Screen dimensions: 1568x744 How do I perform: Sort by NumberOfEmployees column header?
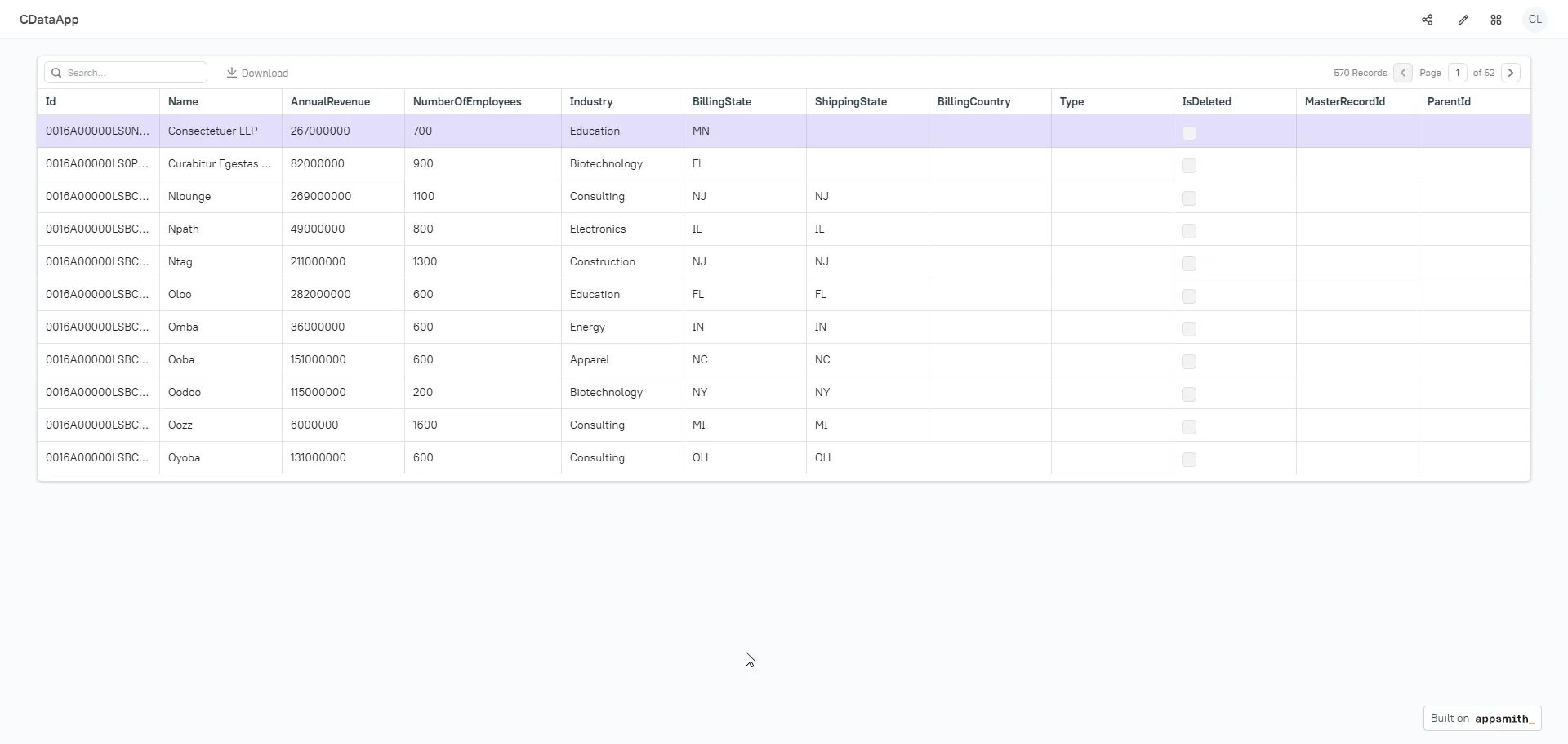click(466, 102)
